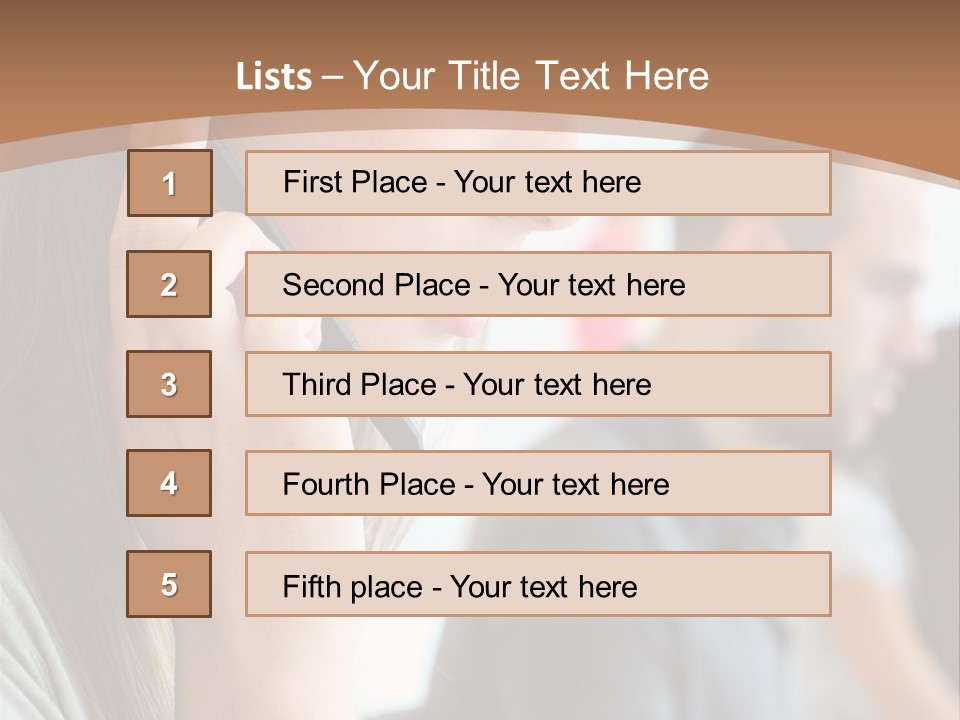Click the word 'Fifth' in list
The image size is (960, 720).
[310, 586]
